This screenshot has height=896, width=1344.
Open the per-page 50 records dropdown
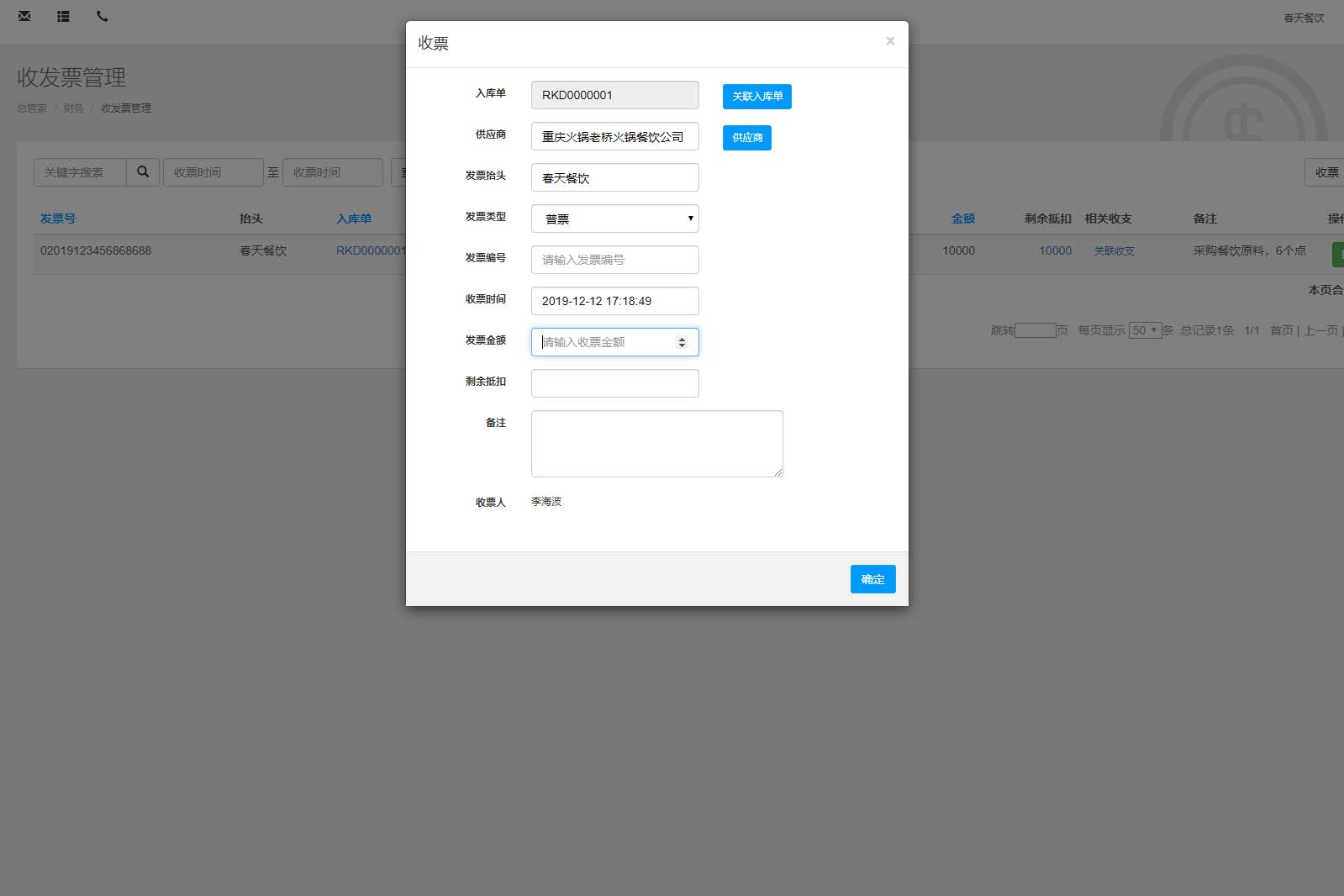coord(1145,330)
